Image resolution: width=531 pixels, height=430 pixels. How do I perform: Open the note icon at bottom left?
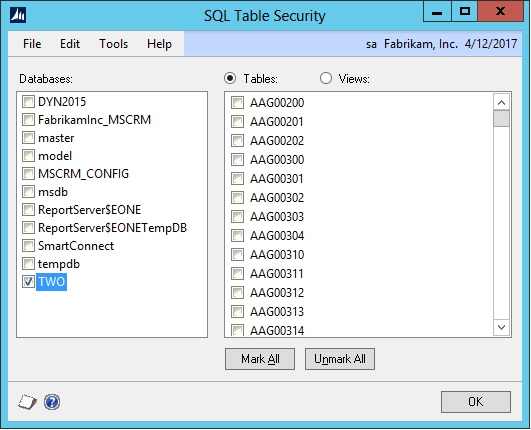pyautogui.click(x=27, y=402)
